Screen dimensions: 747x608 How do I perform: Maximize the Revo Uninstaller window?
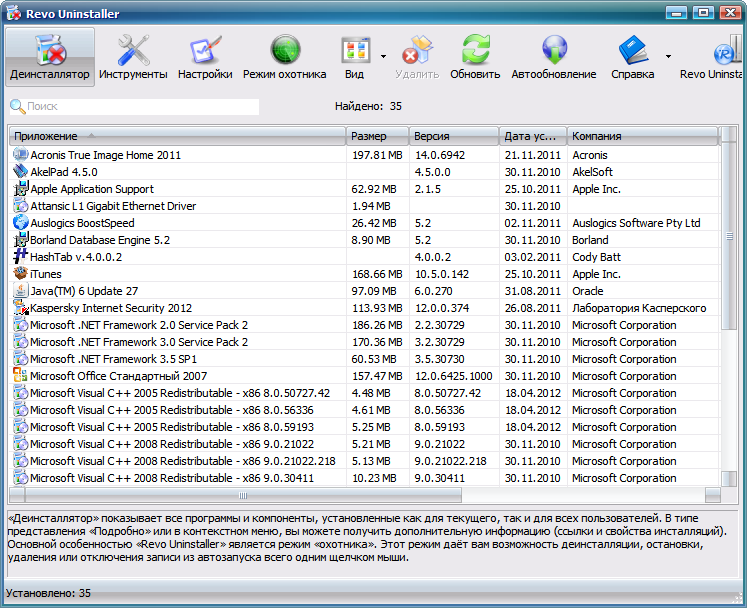(x=703, y=12)
